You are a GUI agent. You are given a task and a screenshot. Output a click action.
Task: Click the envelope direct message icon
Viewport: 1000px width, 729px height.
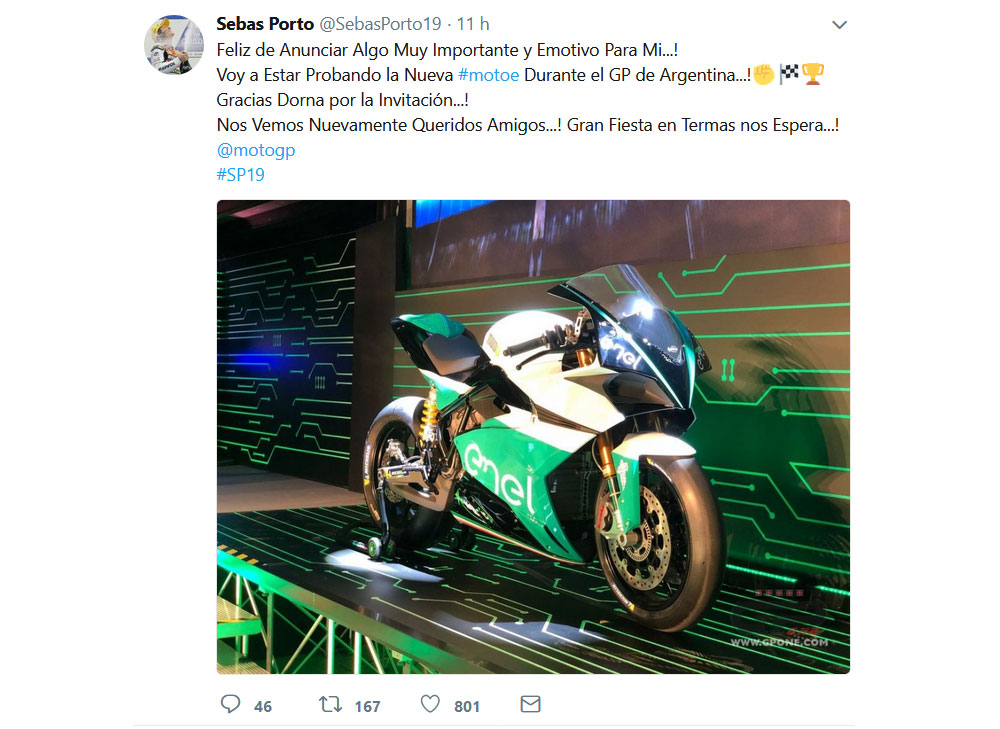(x=531, y=705)
